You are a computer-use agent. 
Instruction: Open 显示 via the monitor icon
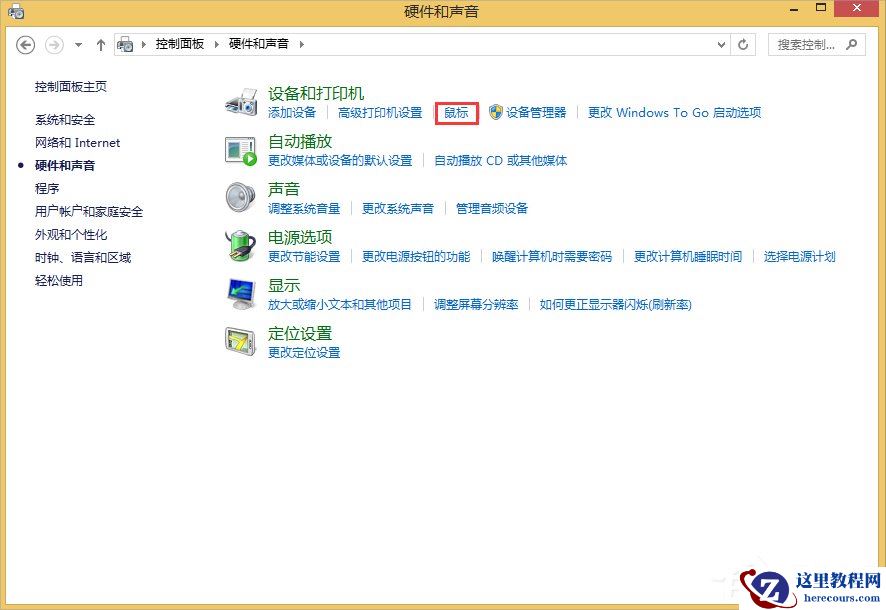point(240,294)
